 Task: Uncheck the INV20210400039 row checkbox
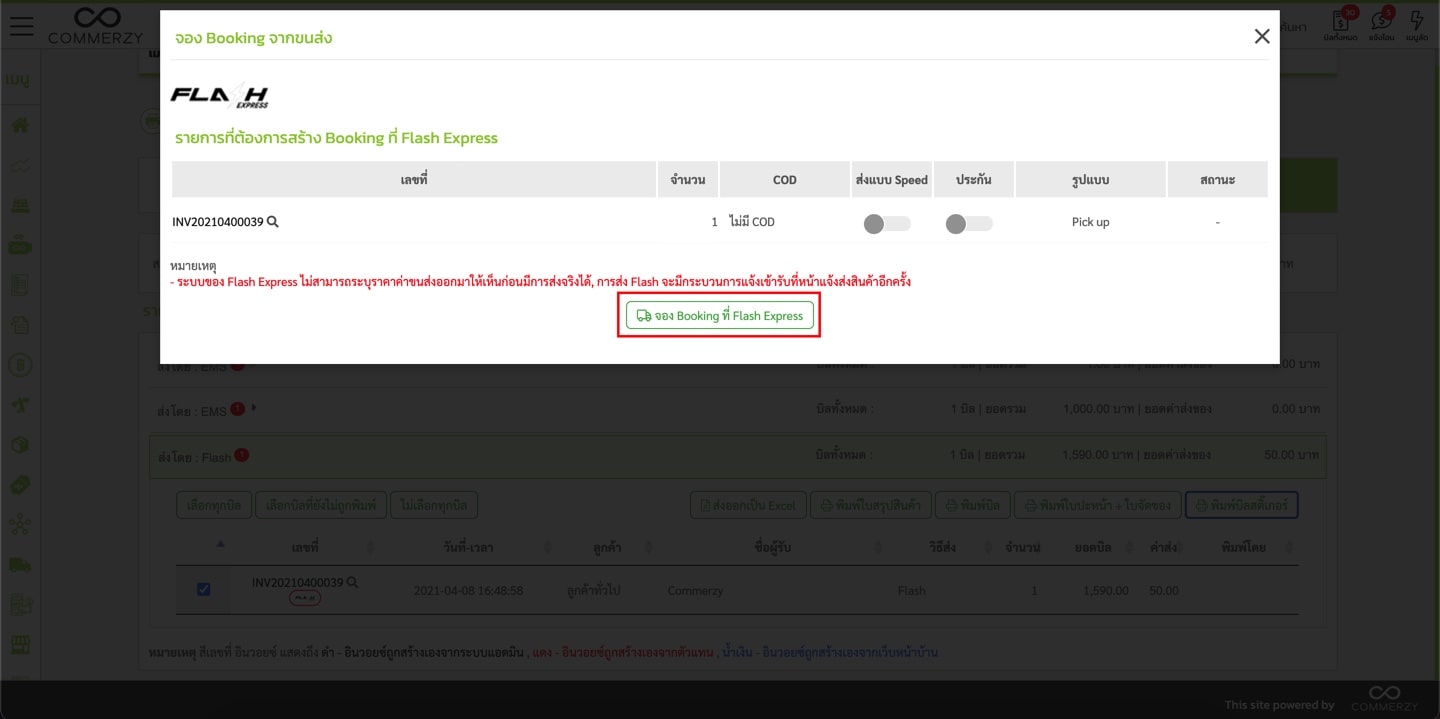[204, 590]
